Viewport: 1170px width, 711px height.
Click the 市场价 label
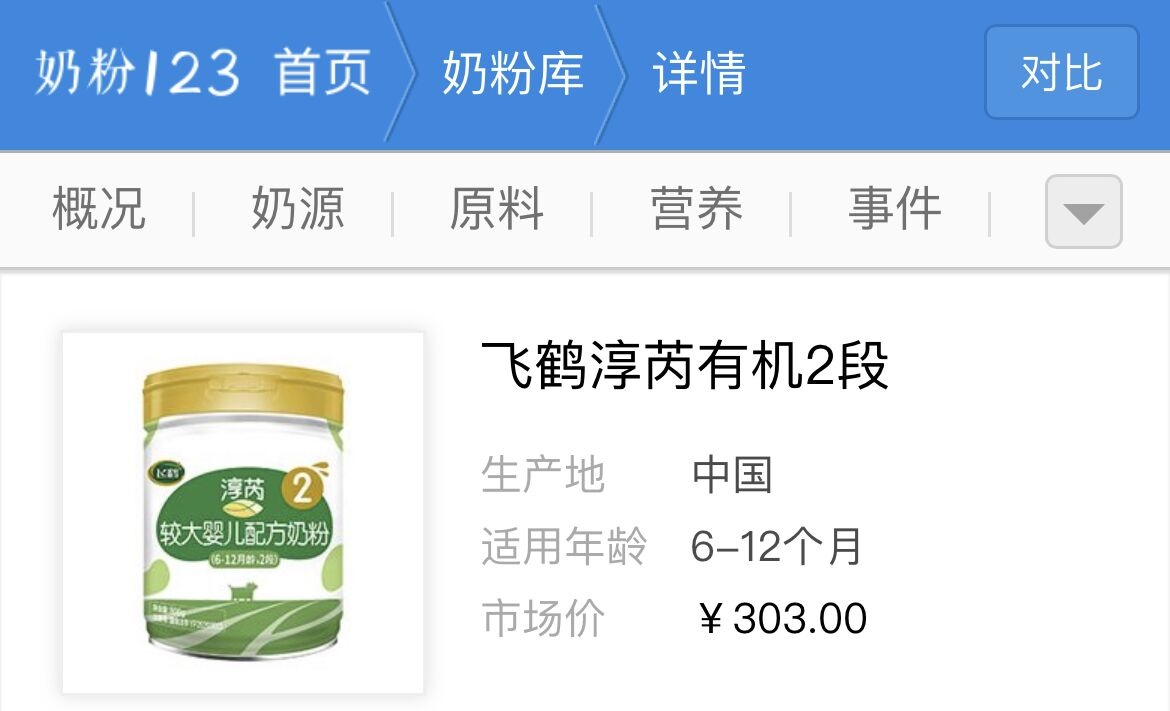[x=542, y=618]
